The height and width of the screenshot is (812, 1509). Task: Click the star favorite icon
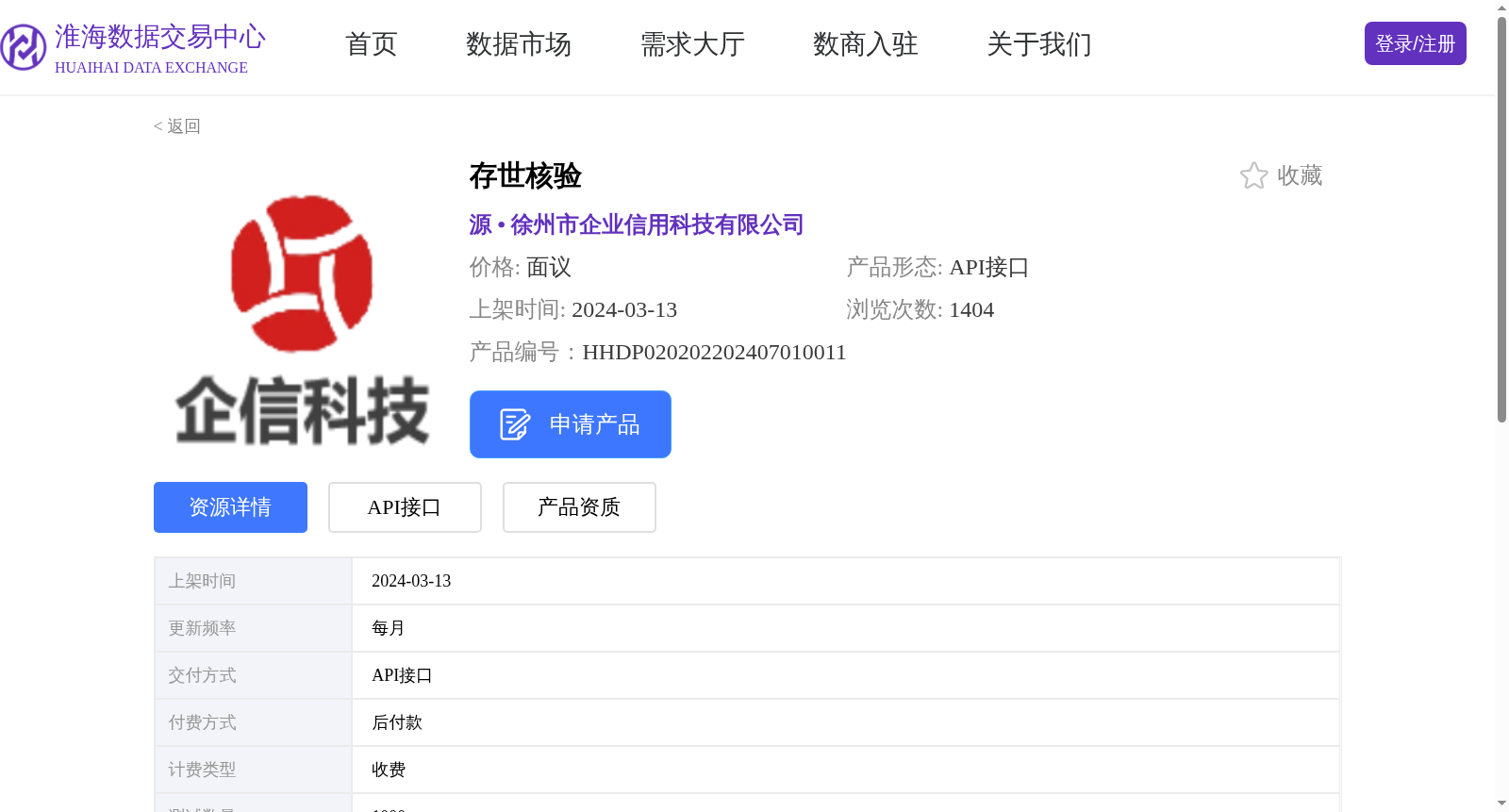click(x=1253, y=175)
